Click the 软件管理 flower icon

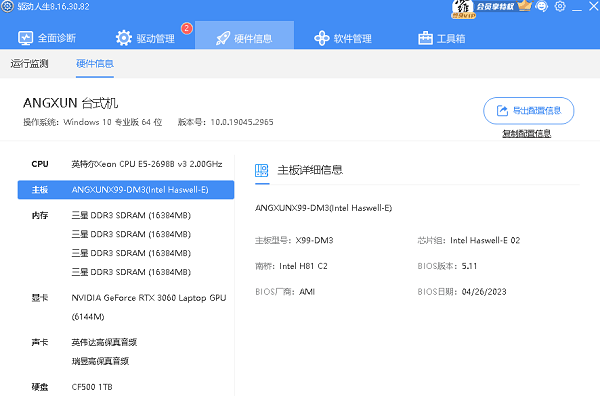click(321, 38)
